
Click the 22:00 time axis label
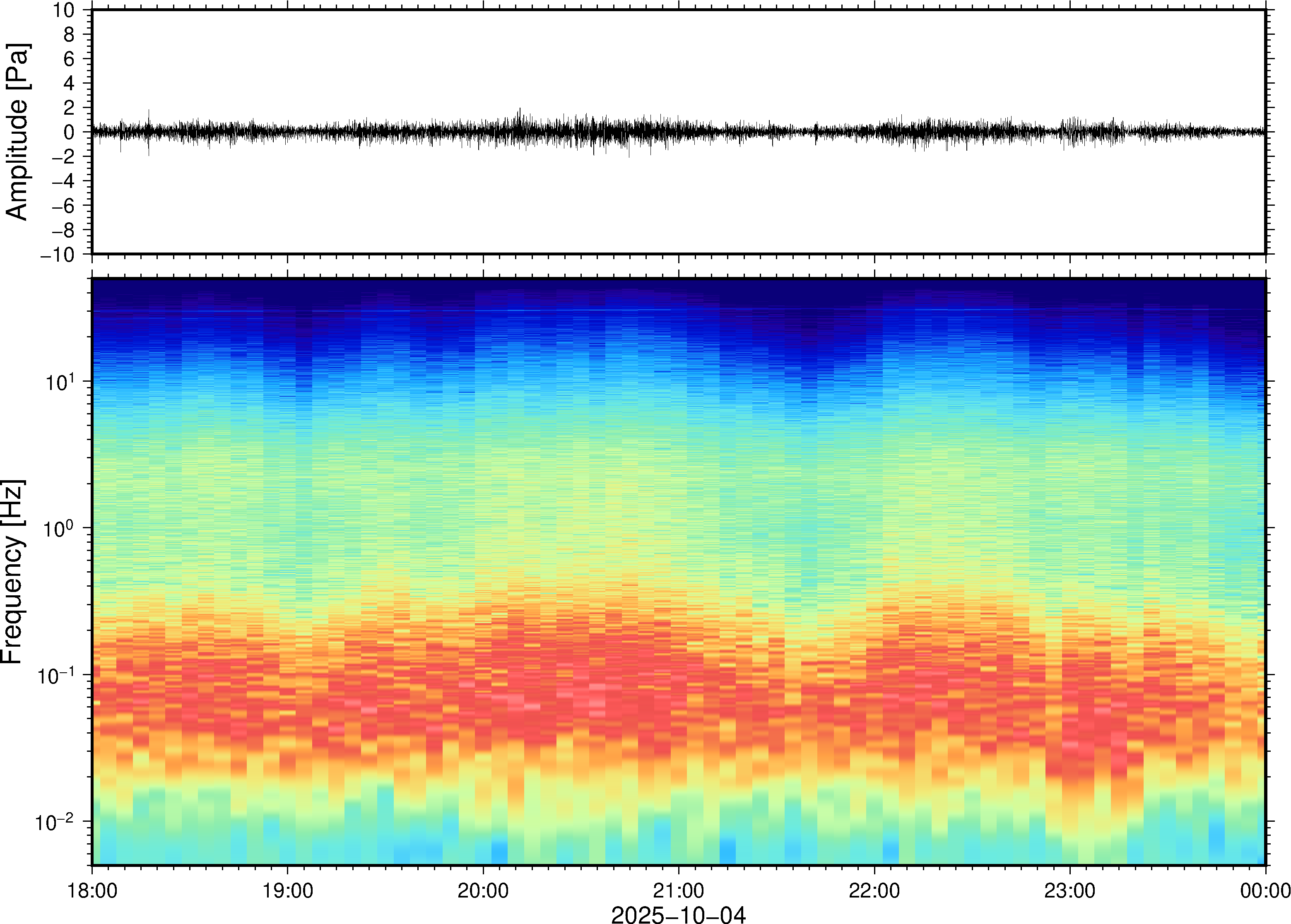(x=874, y=890)
